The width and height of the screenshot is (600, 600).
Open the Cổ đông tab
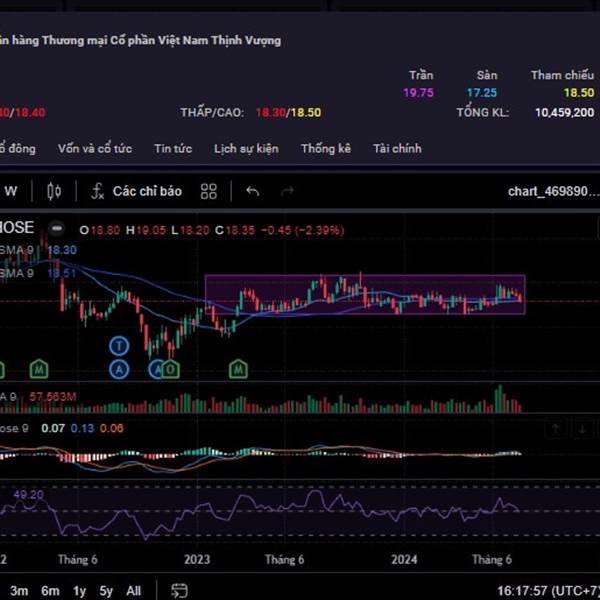tap(18, 148)
